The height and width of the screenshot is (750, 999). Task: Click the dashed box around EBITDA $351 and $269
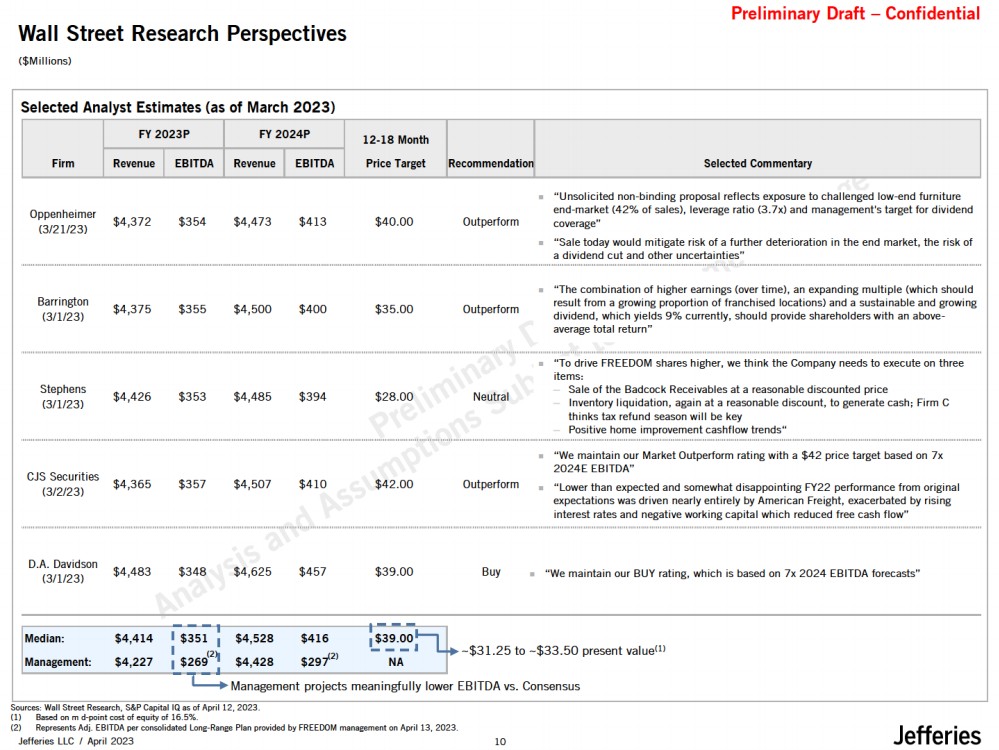click(x=195, y=648)
